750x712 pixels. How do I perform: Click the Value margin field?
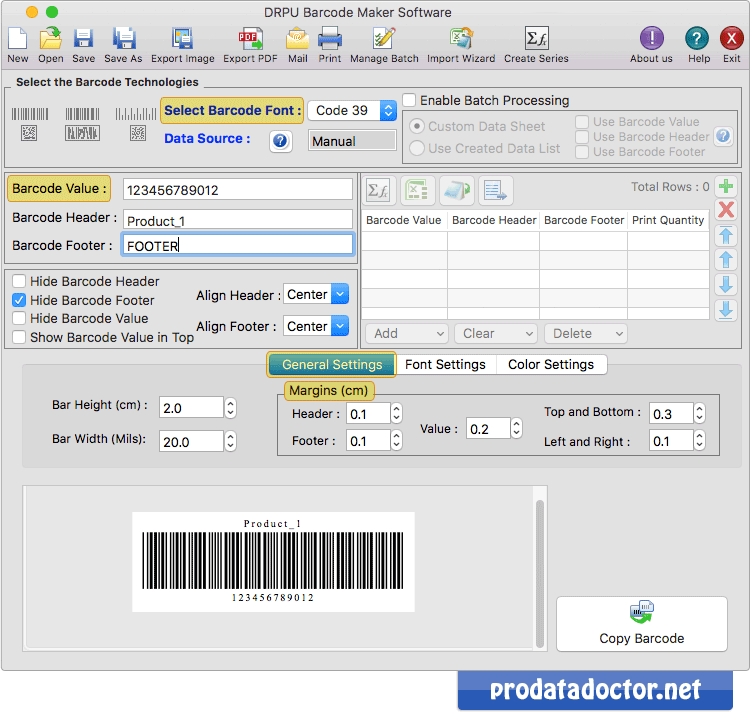coord(487,428)
